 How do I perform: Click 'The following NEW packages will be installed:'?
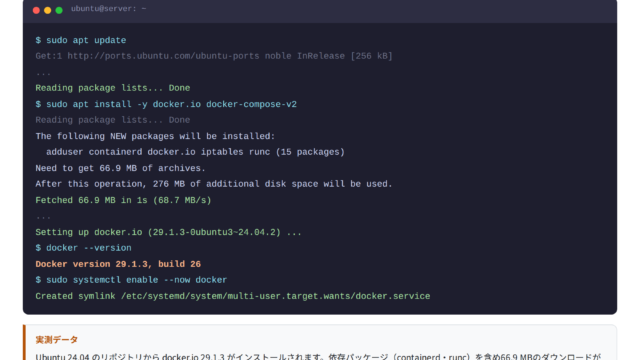click(x=156, y=136)
